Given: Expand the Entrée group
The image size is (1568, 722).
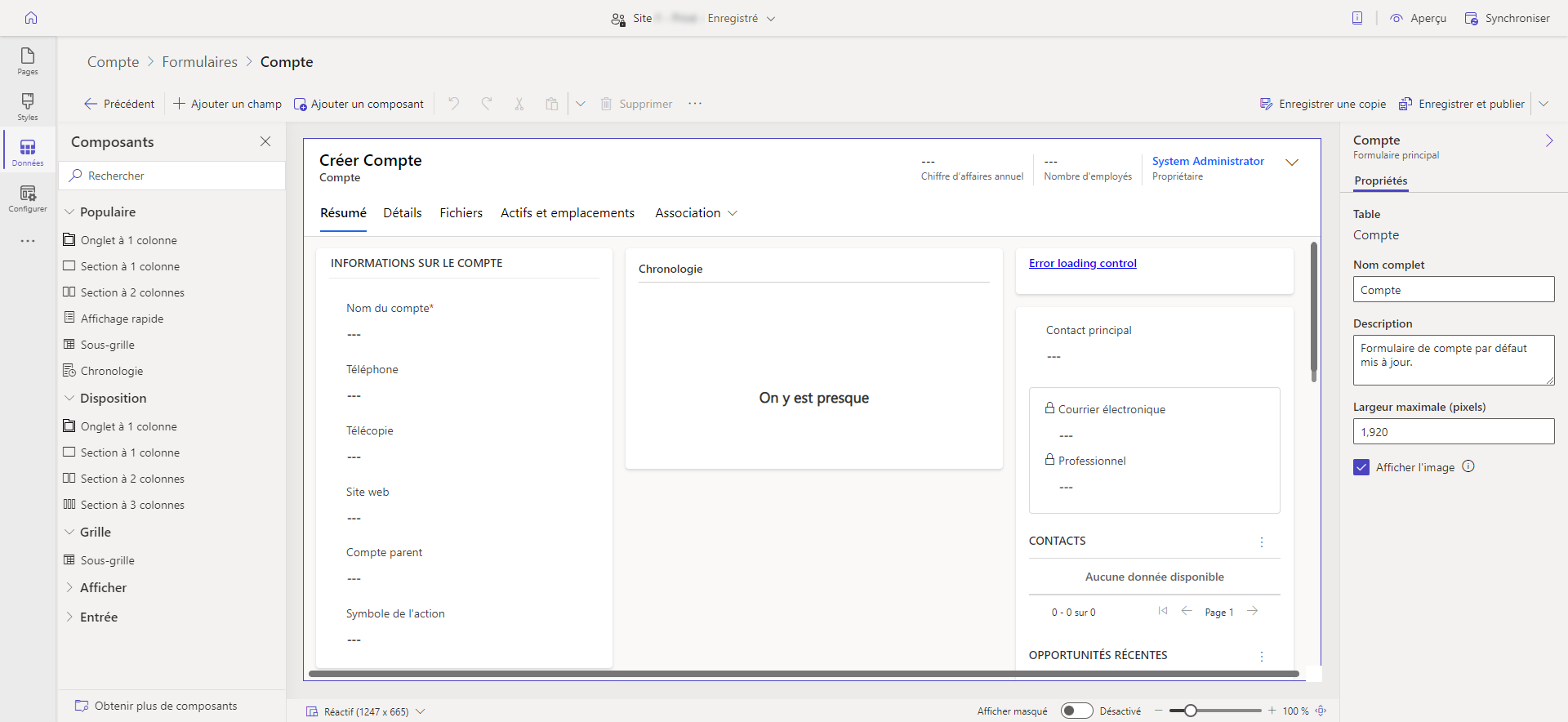Looking at the screenshot, I should 69,617.
